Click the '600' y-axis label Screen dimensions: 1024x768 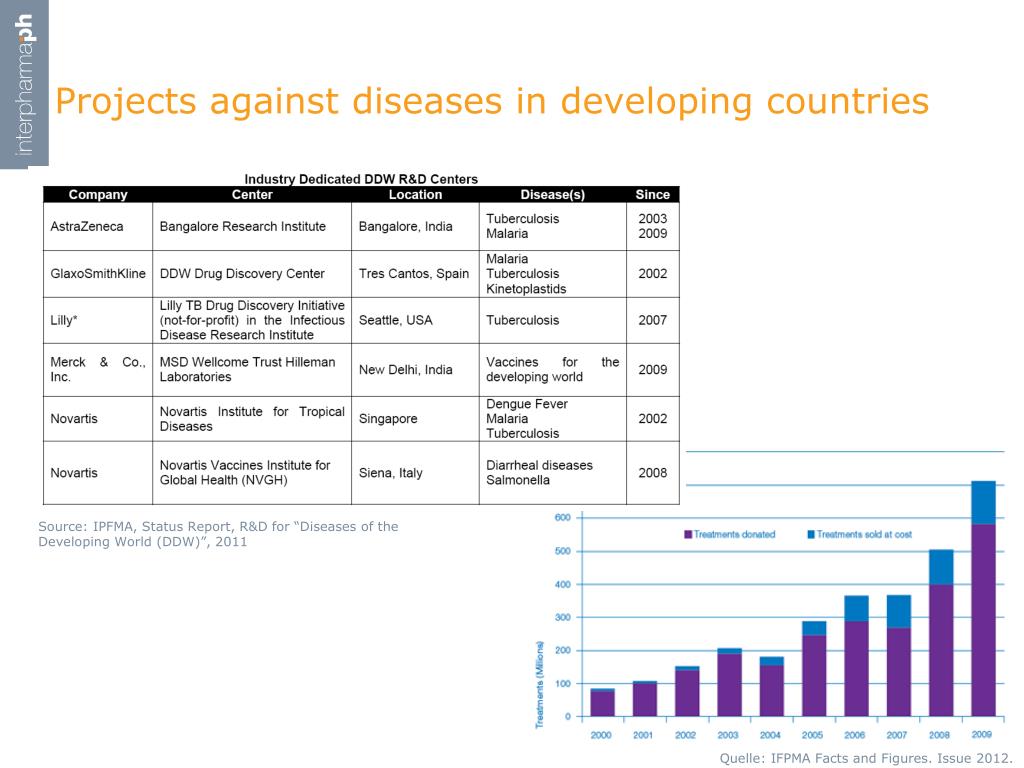coord(562,518)
